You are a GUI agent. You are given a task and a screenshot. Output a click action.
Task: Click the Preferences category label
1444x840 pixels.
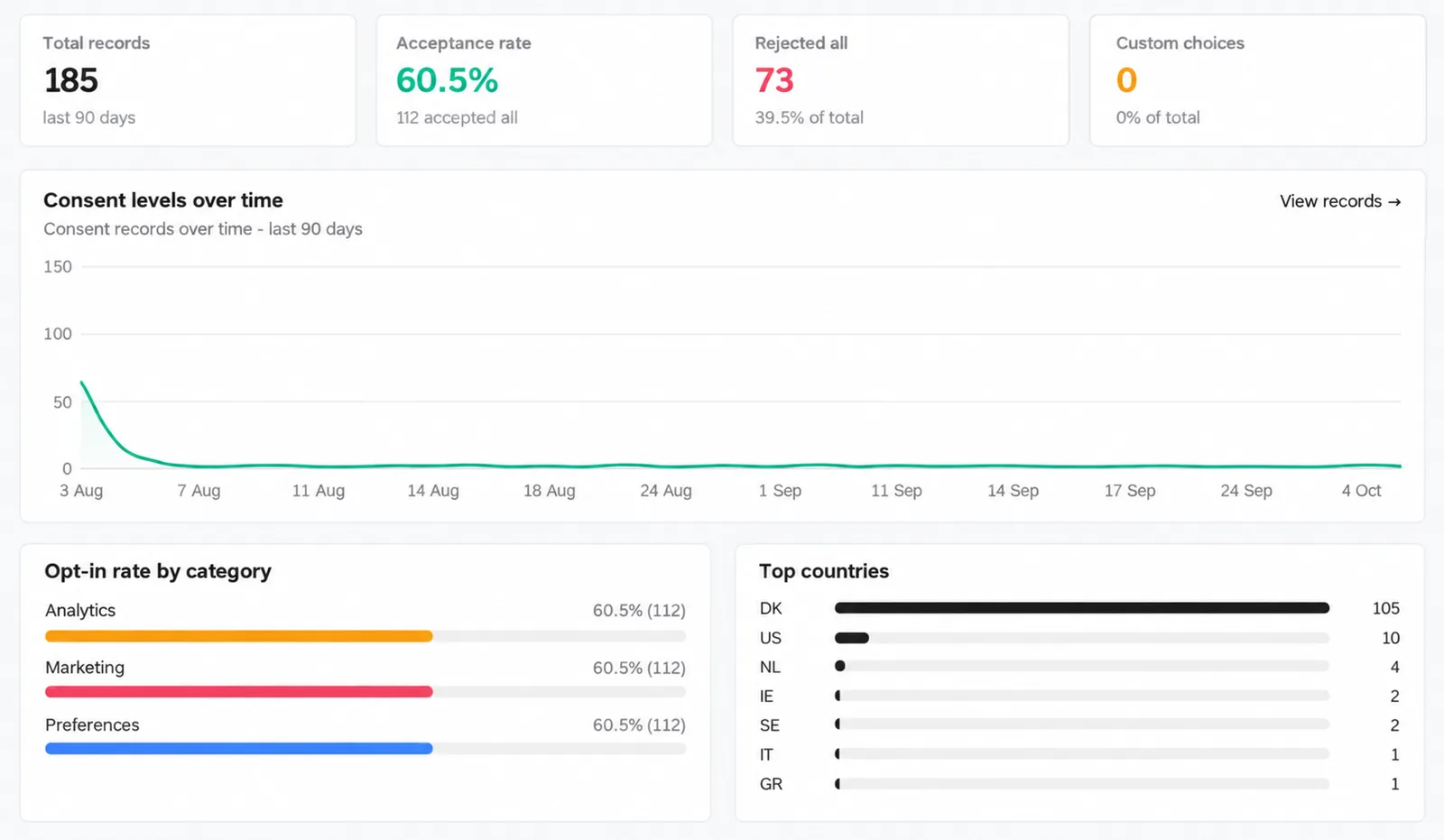92,725
